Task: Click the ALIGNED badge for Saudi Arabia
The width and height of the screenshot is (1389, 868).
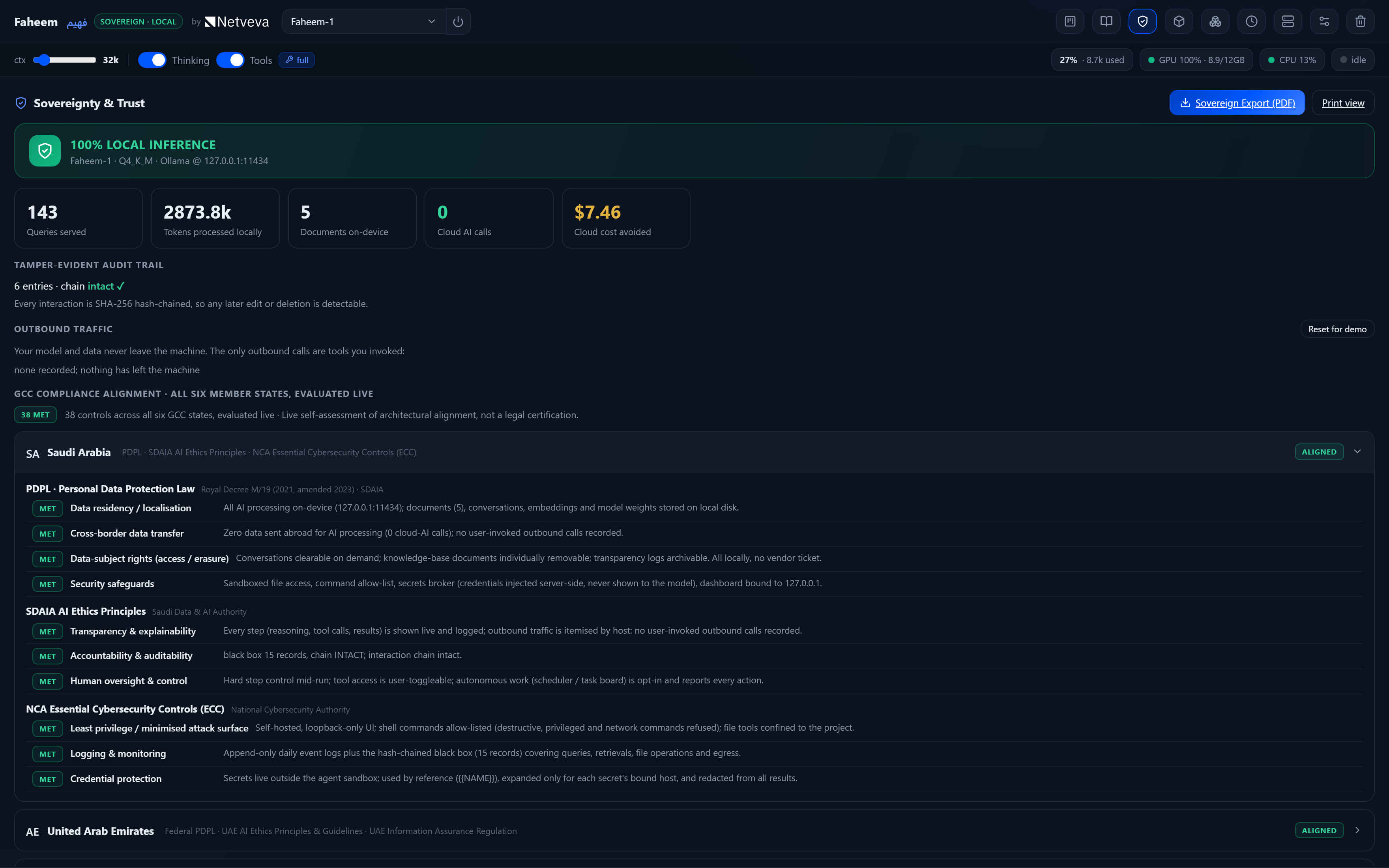Action: [1319, 452]
